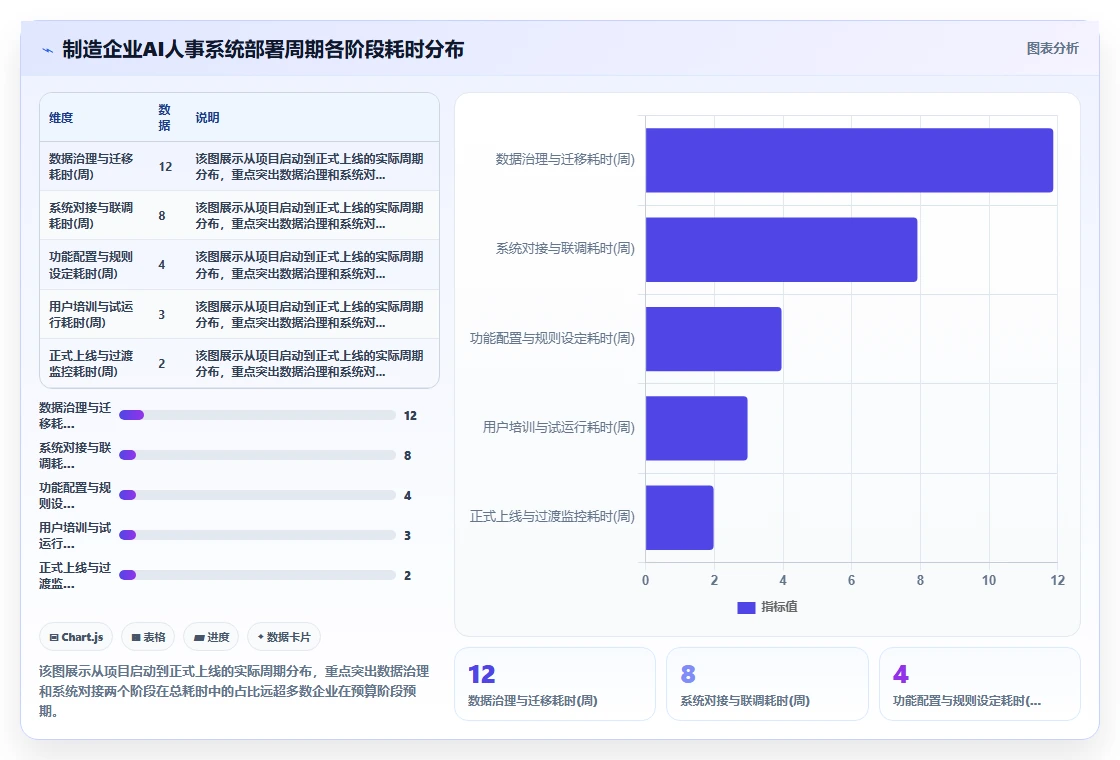Click y-axis label 用户培训与试运行耗时(周)
1120x760 pixels.
pos(559,427)
